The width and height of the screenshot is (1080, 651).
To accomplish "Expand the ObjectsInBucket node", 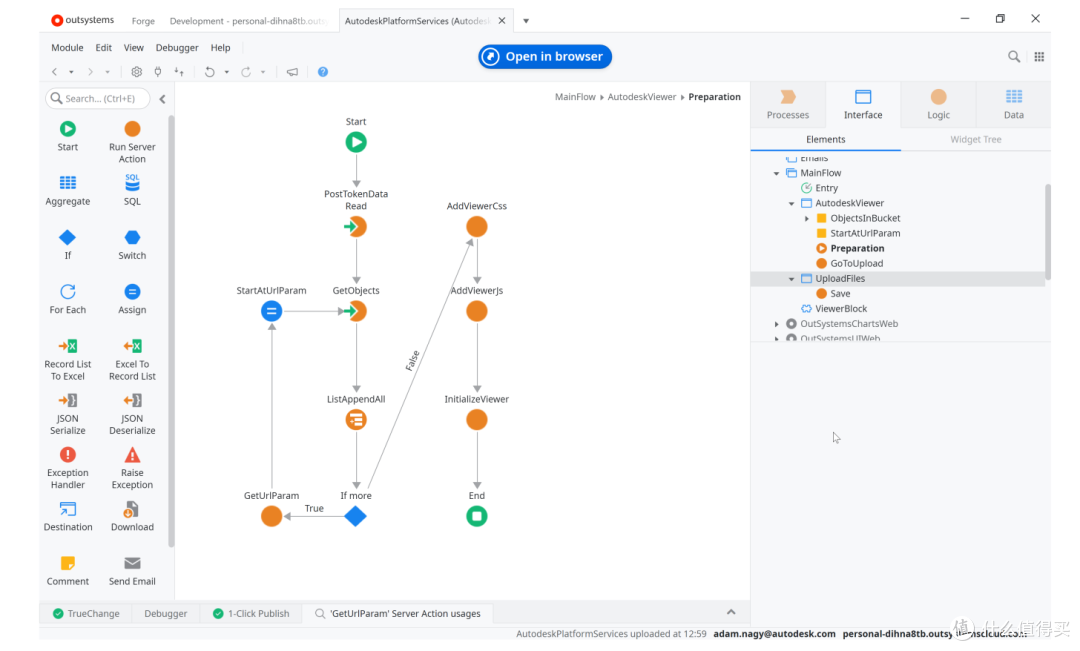I will click(807, 218).
